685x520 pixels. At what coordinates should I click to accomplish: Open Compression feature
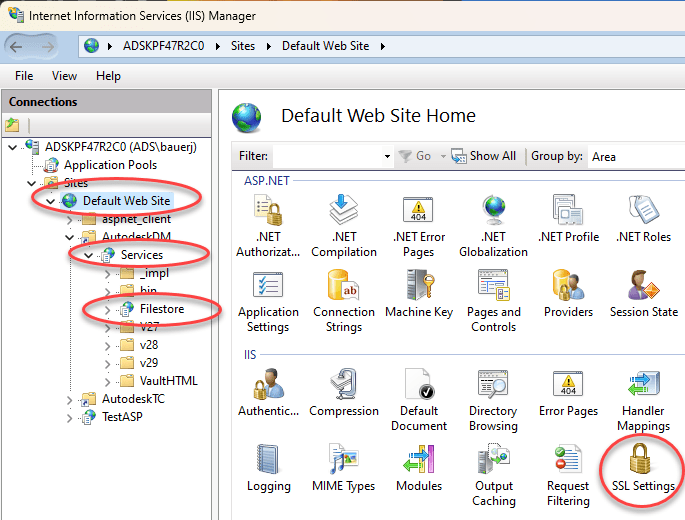344,392
